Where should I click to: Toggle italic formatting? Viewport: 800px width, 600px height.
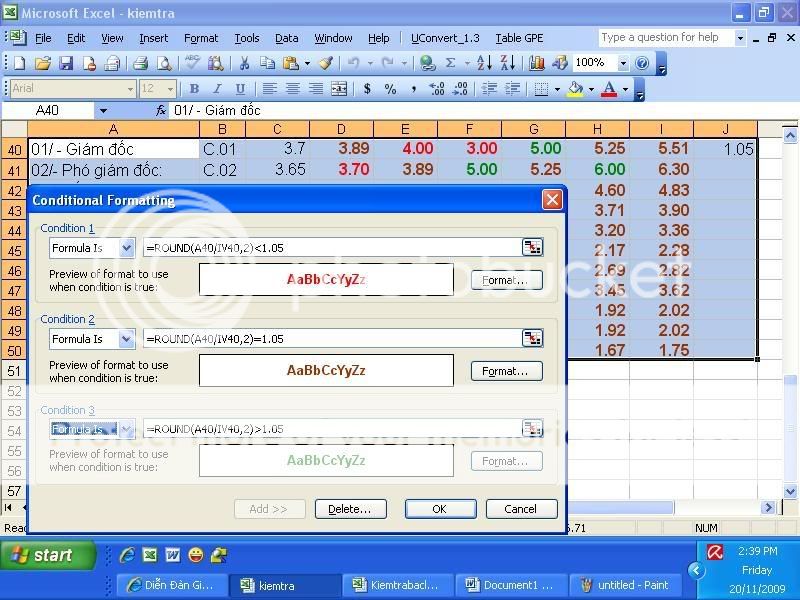(x=218, y=89)
